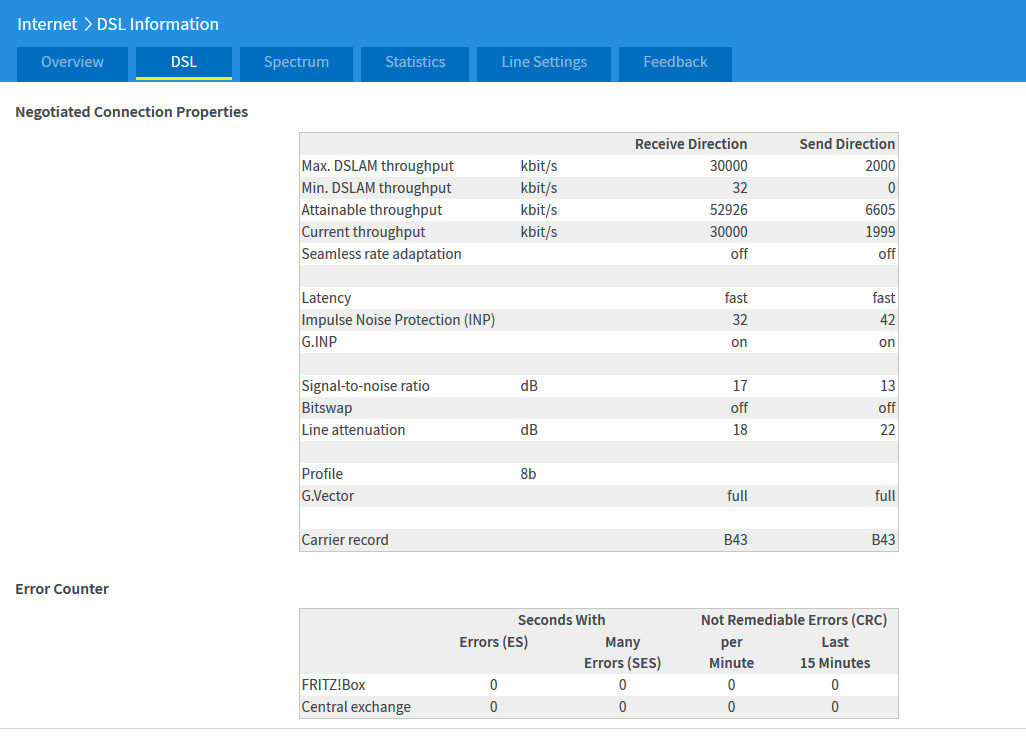Image resolution: width=1026 pixels, height=742 pixels.
Task: Click the Send Direction column header
Action: point(847,144)
